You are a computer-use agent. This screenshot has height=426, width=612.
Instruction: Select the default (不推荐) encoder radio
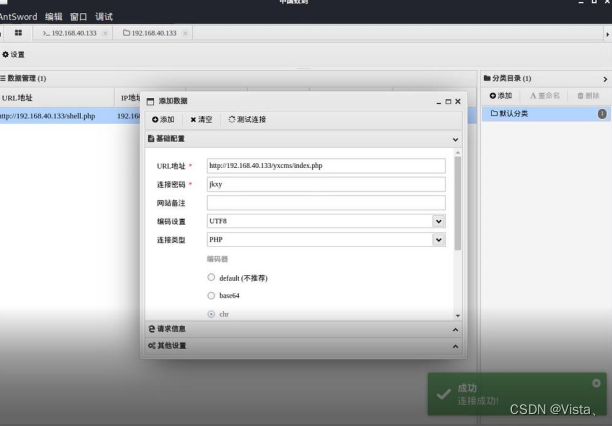click(x=211, y=277)
